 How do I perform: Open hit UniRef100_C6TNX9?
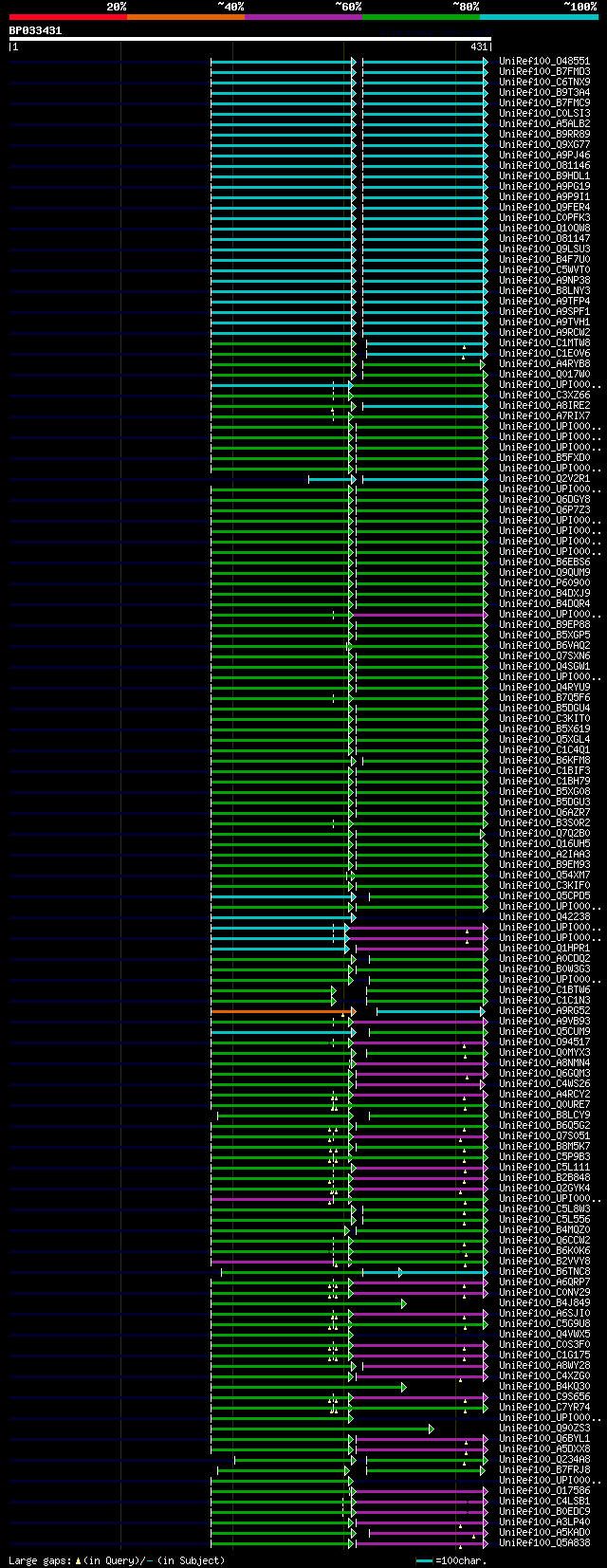coord(544,83)
